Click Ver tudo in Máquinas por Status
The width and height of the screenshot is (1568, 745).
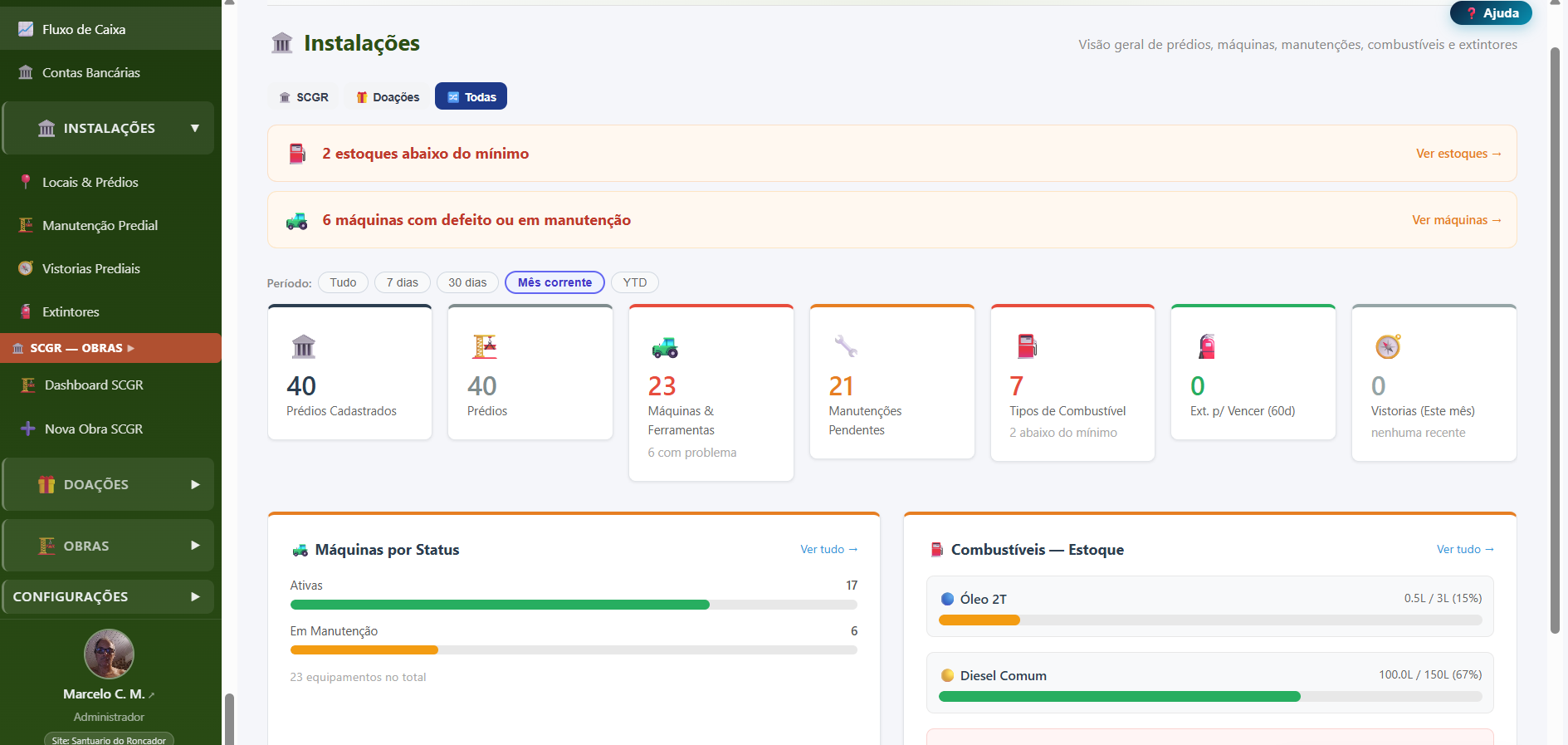click(829, 550)
